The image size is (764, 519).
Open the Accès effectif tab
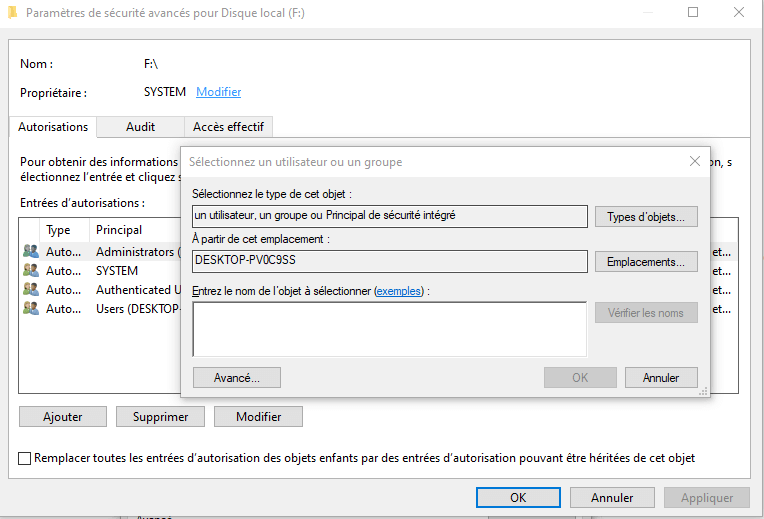228,127
